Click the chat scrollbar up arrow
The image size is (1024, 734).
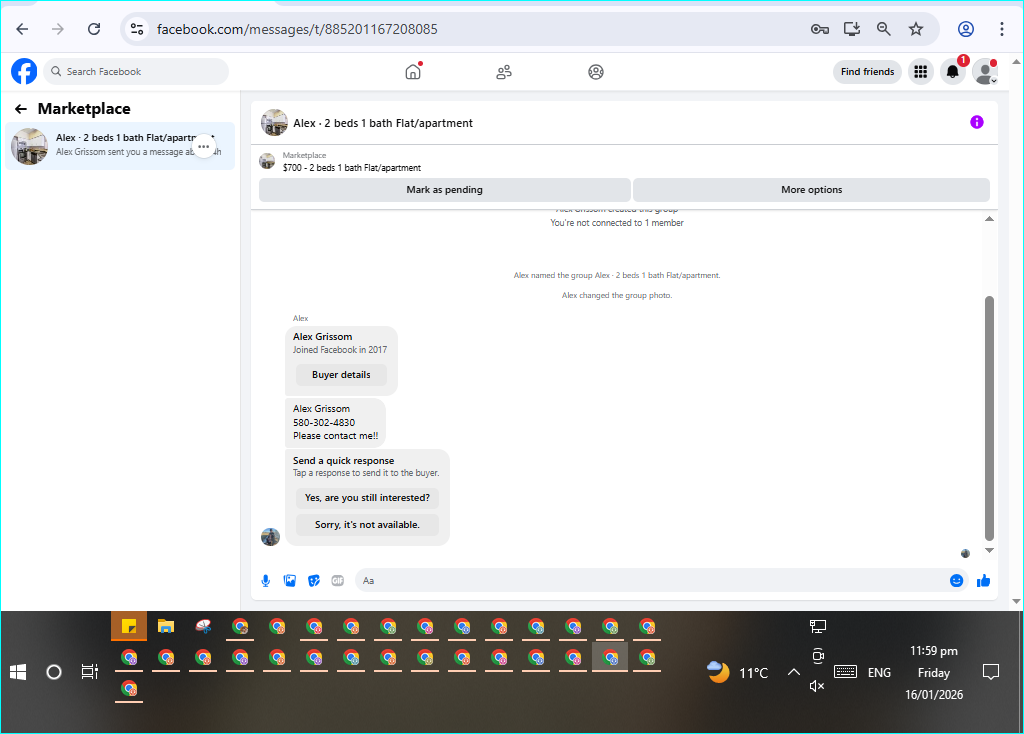point(989,219)
